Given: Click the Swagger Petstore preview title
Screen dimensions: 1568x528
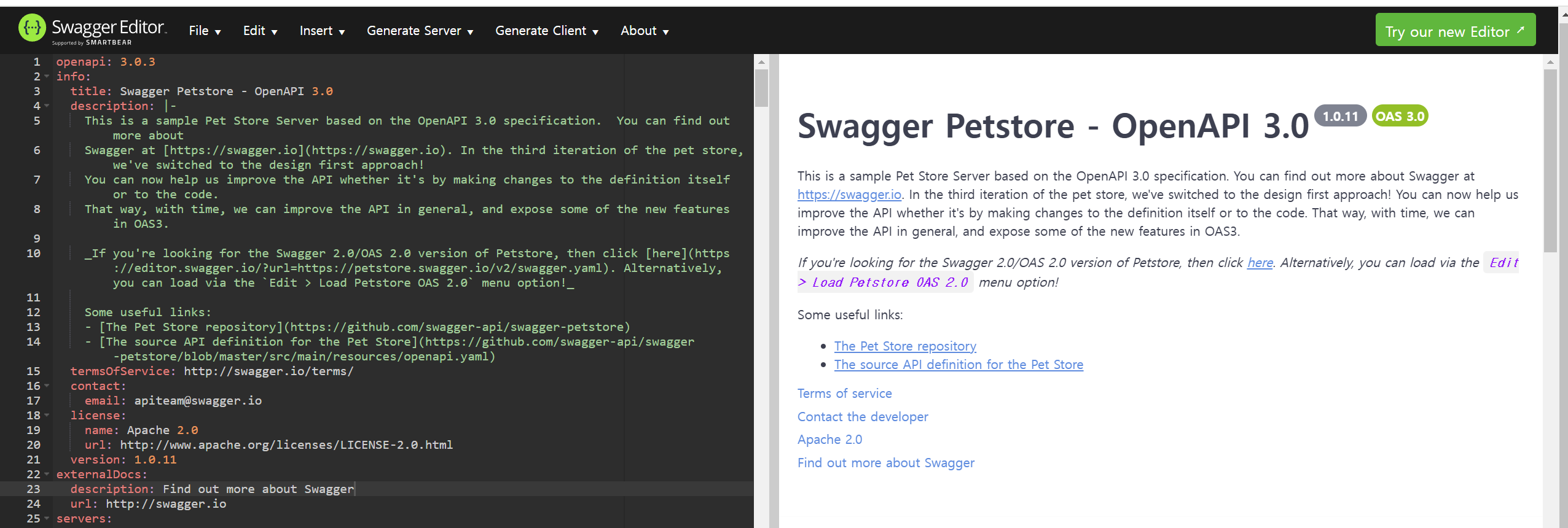Looking at the screenshot, I should click(1053, 126).
